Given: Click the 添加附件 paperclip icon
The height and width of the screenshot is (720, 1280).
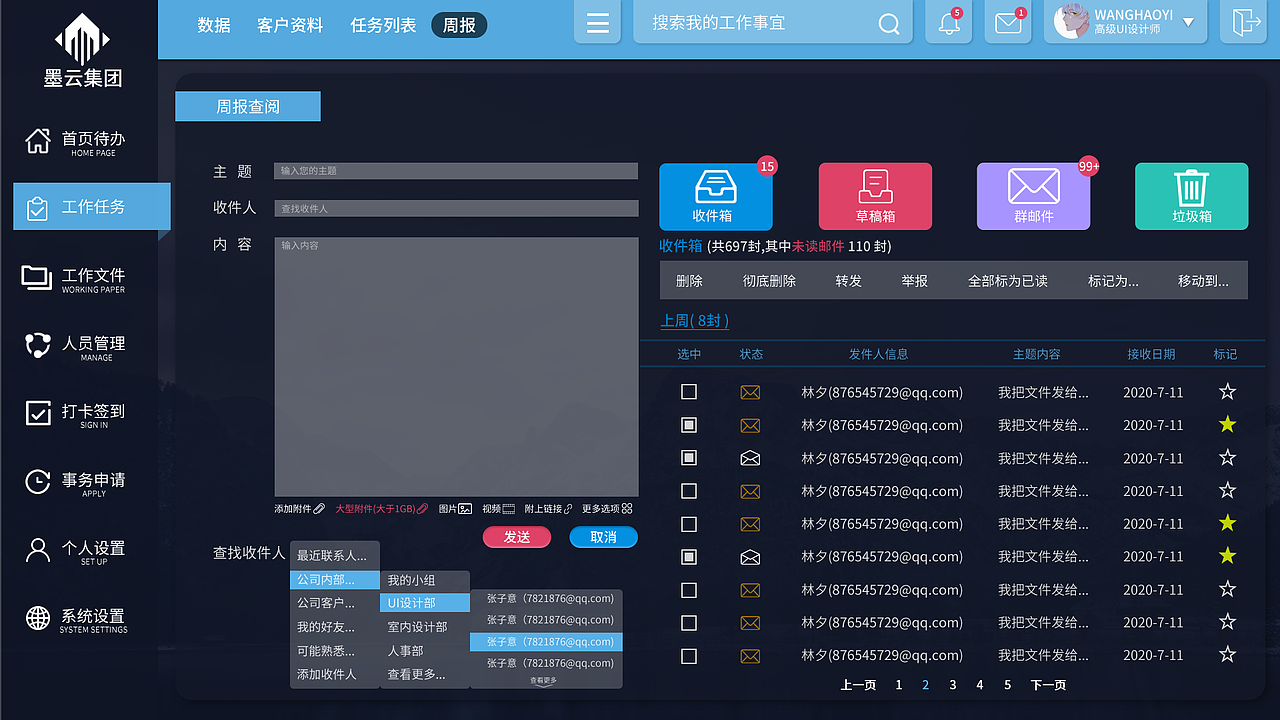Looking at the screenshot, I should click(x=319, y=508).
